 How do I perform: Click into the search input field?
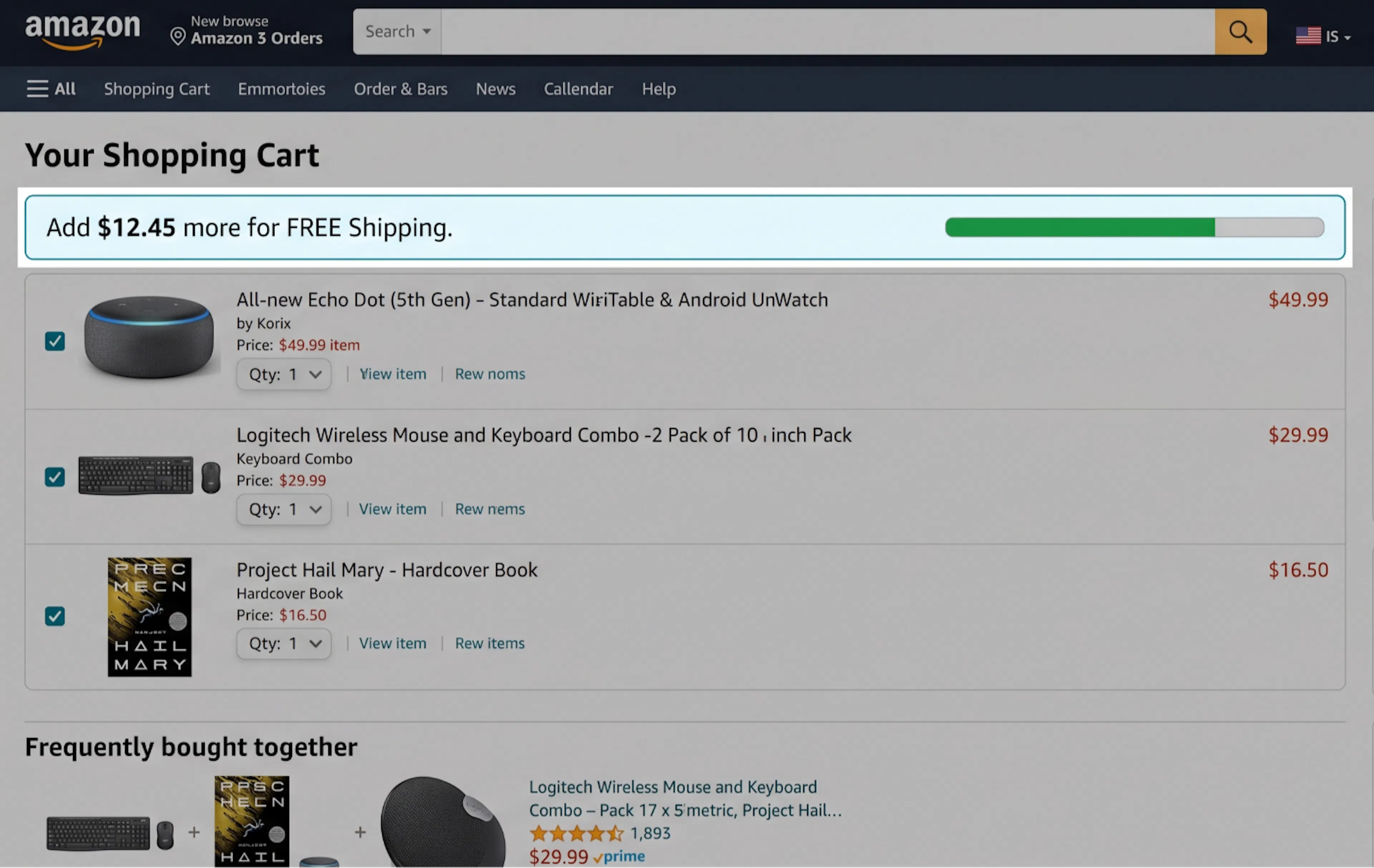[828, 32]
